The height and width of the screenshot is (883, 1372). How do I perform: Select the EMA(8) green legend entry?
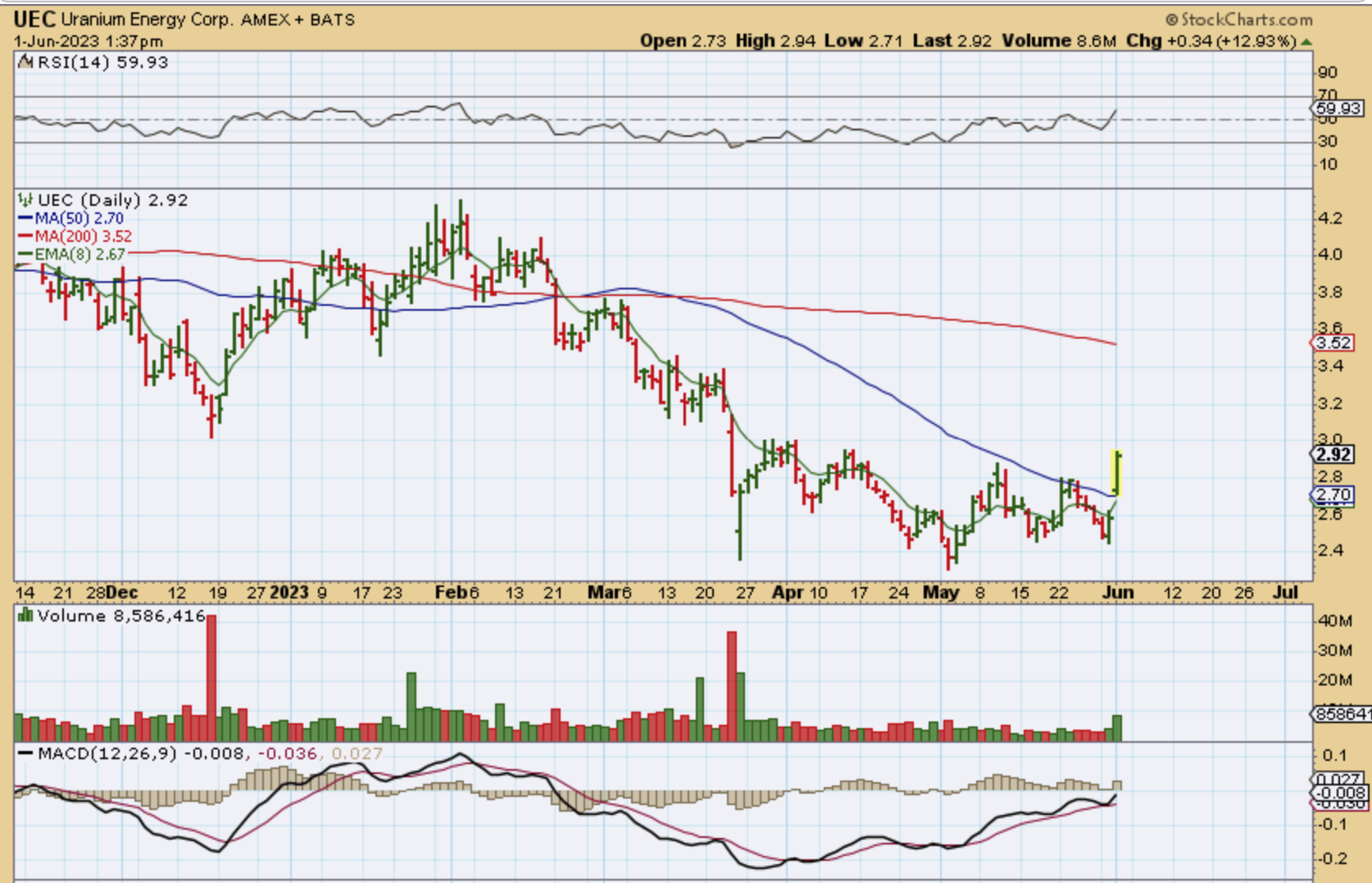pos(71,254)
